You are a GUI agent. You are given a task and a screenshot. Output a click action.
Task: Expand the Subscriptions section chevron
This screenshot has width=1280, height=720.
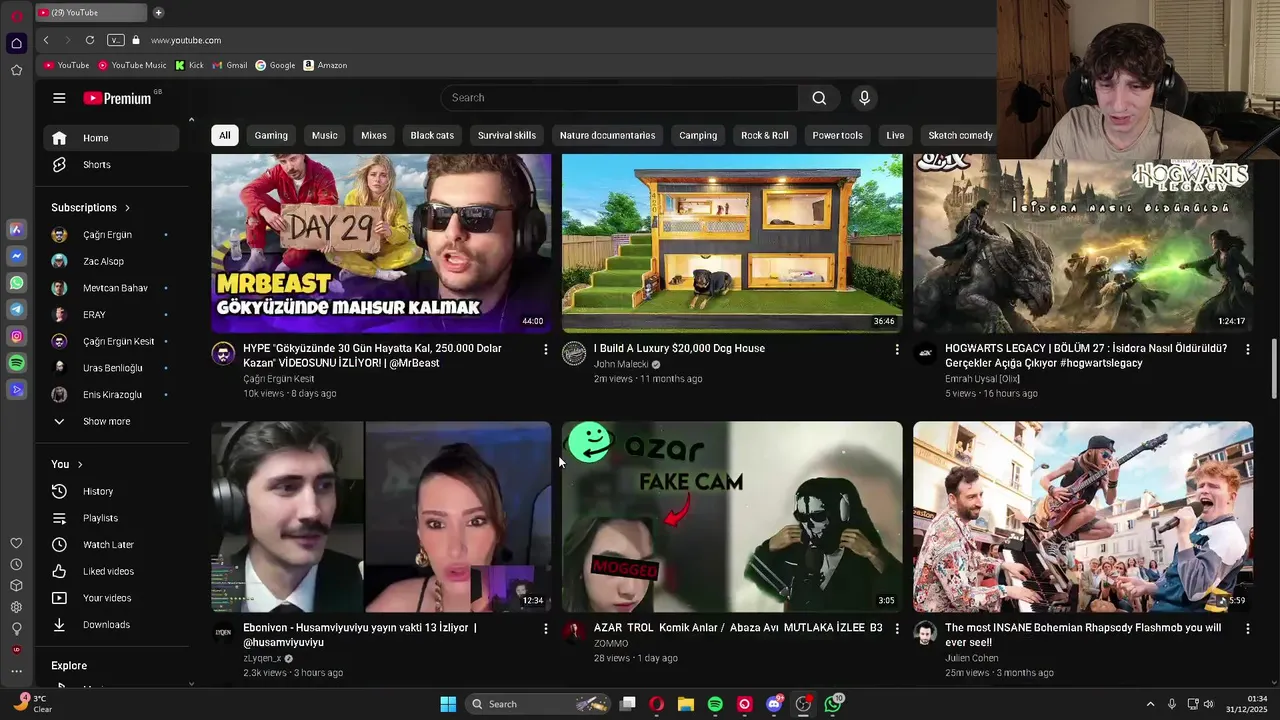tap(127, 208)
